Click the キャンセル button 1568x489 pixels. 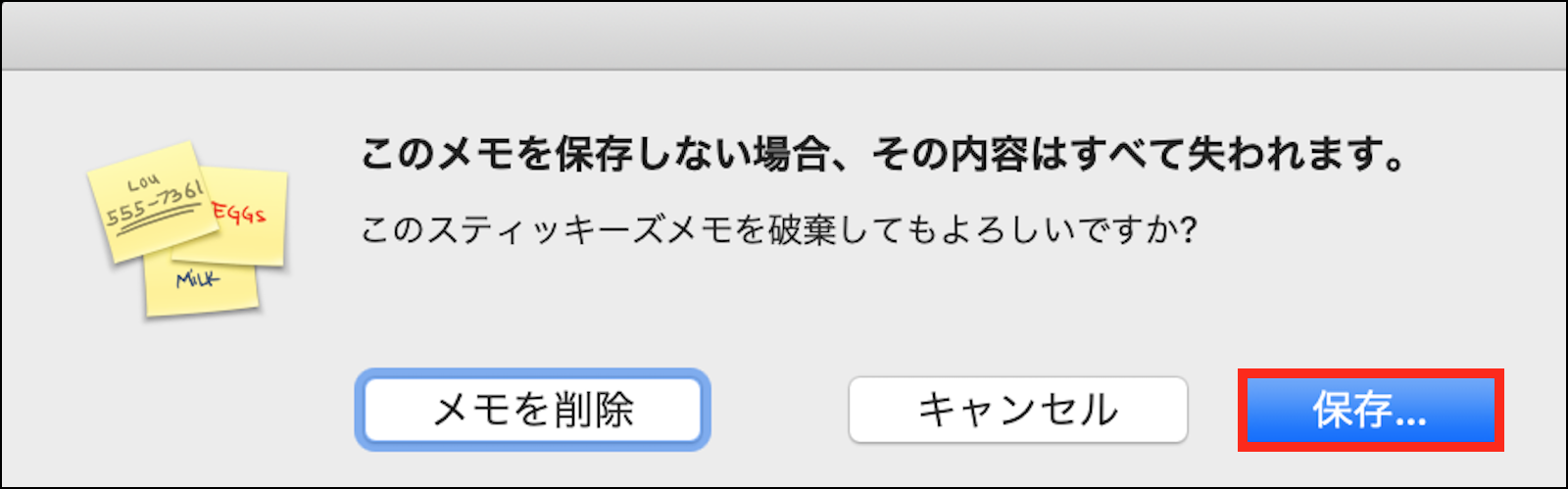(1018, 410)
